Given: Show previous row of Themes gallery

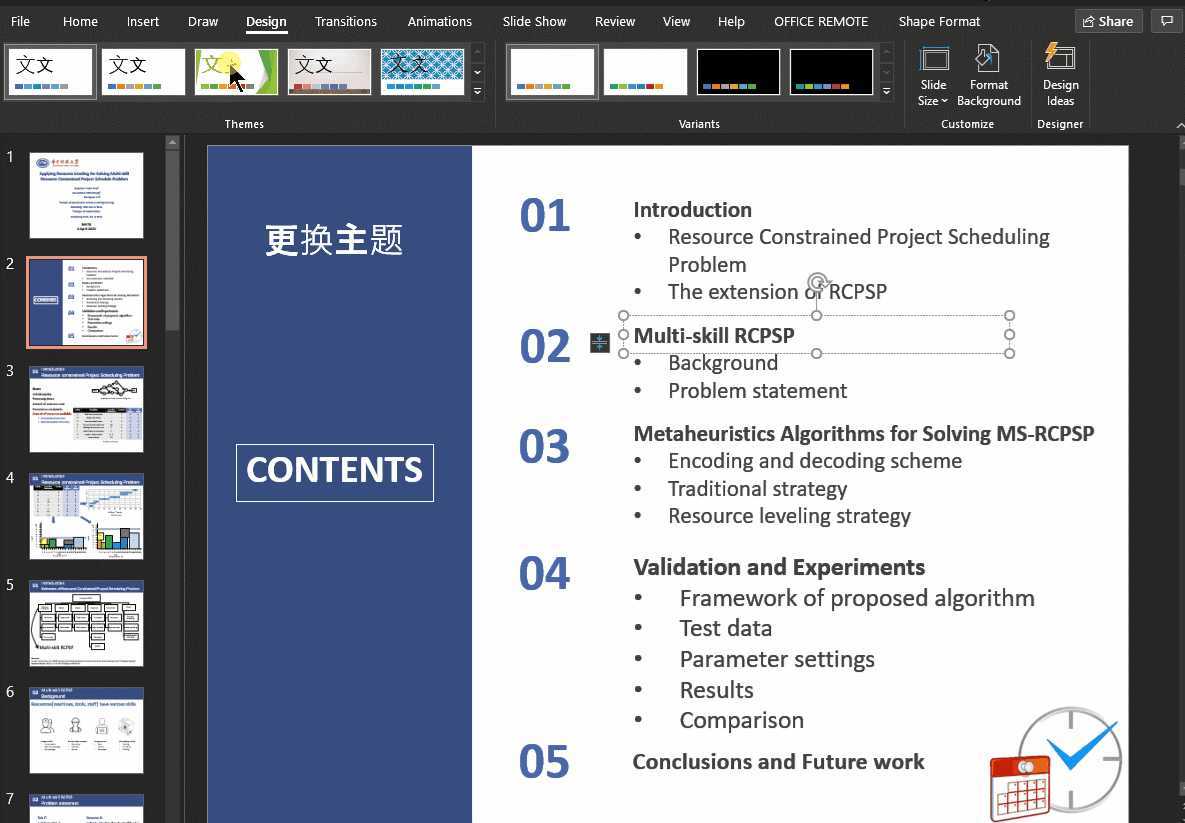Looking at the screenshot, I should pyautogui.click(x=478, y=53).
